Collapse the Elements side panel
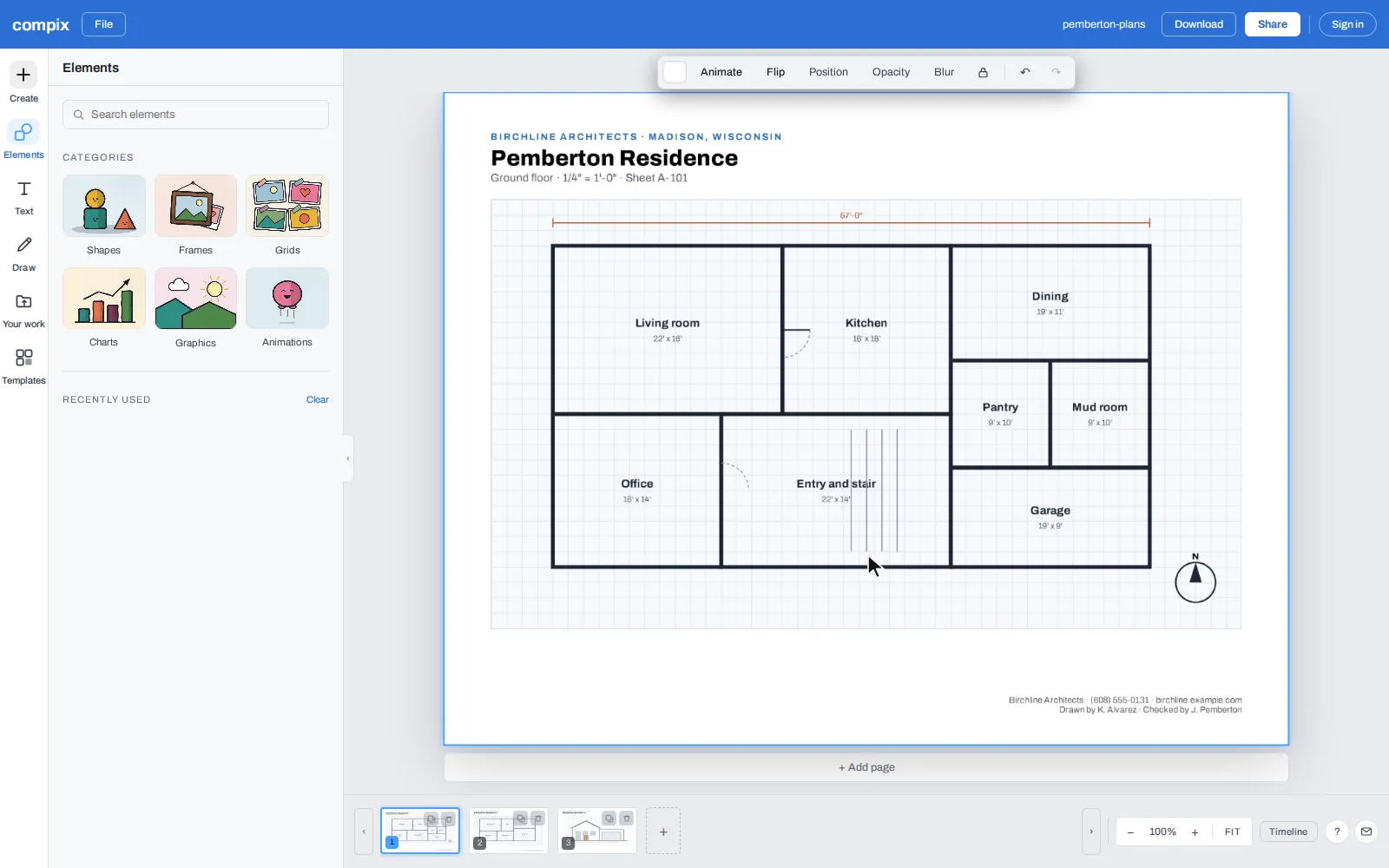This screenshot has height=868, width=1389. point(348,458)
